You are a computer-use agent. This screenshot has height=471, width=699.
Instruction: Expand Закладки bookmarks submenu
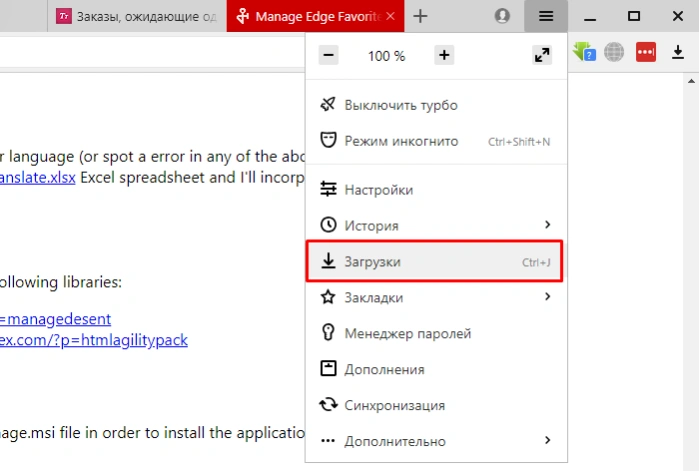(x=436, y=297)
